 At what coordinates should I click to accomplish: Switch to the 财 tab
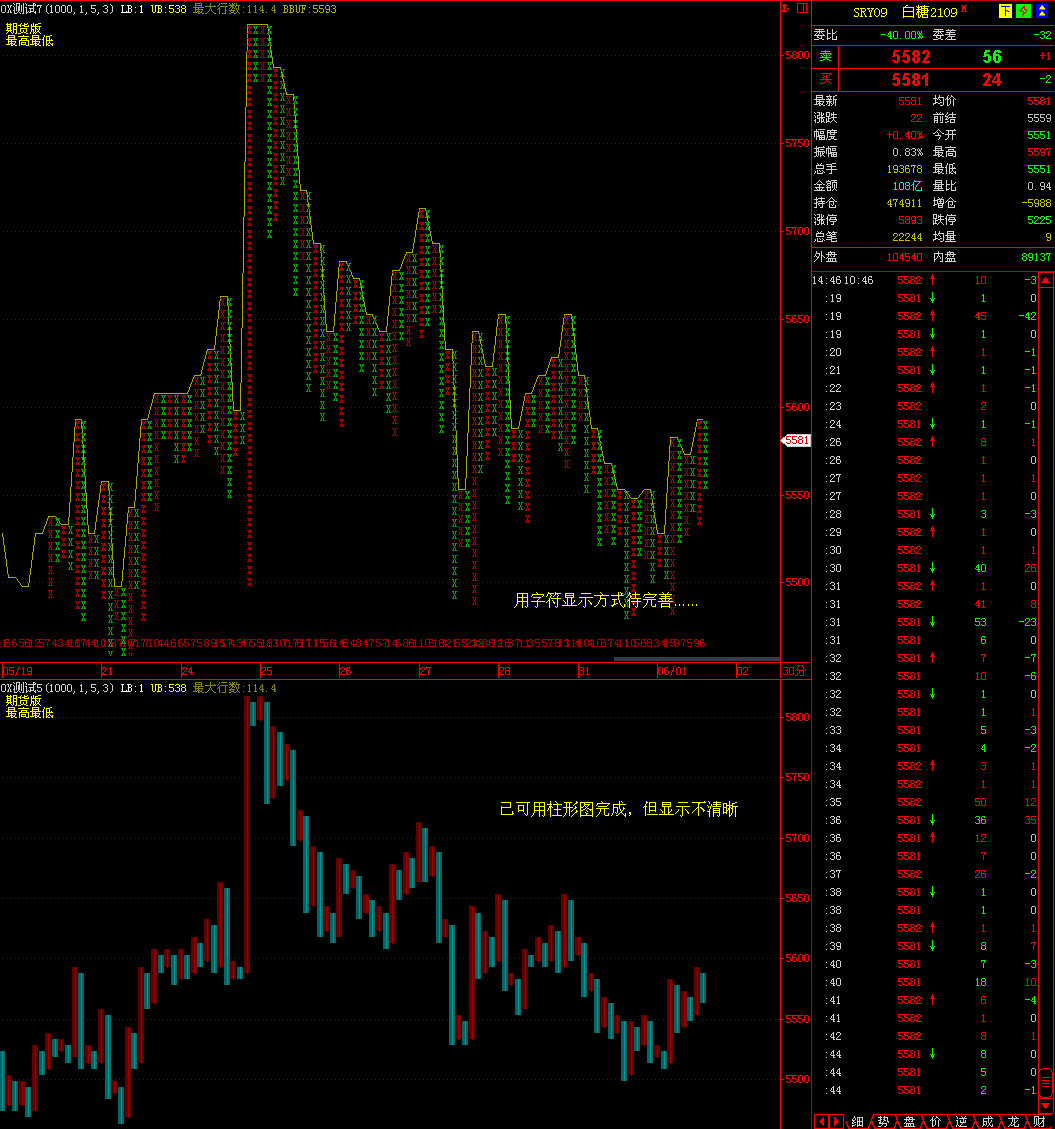point(1038,1122)
